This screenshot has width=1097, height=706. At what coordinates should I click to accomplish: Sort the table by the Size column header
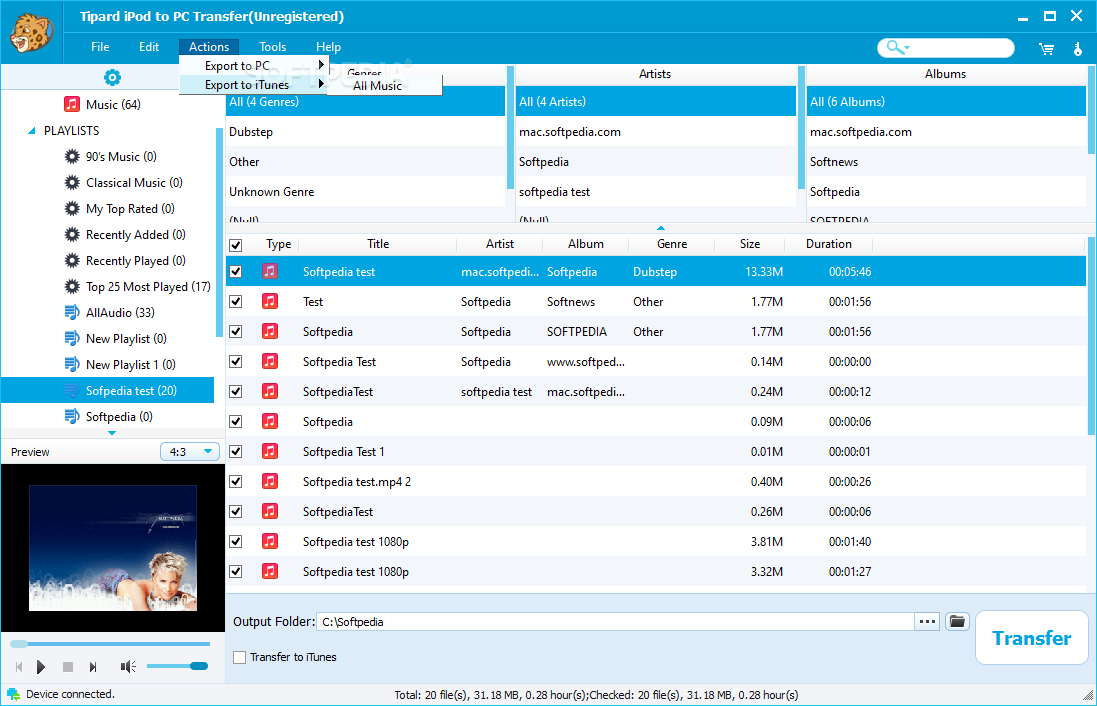pyautogui.click(x=749, y=244)
